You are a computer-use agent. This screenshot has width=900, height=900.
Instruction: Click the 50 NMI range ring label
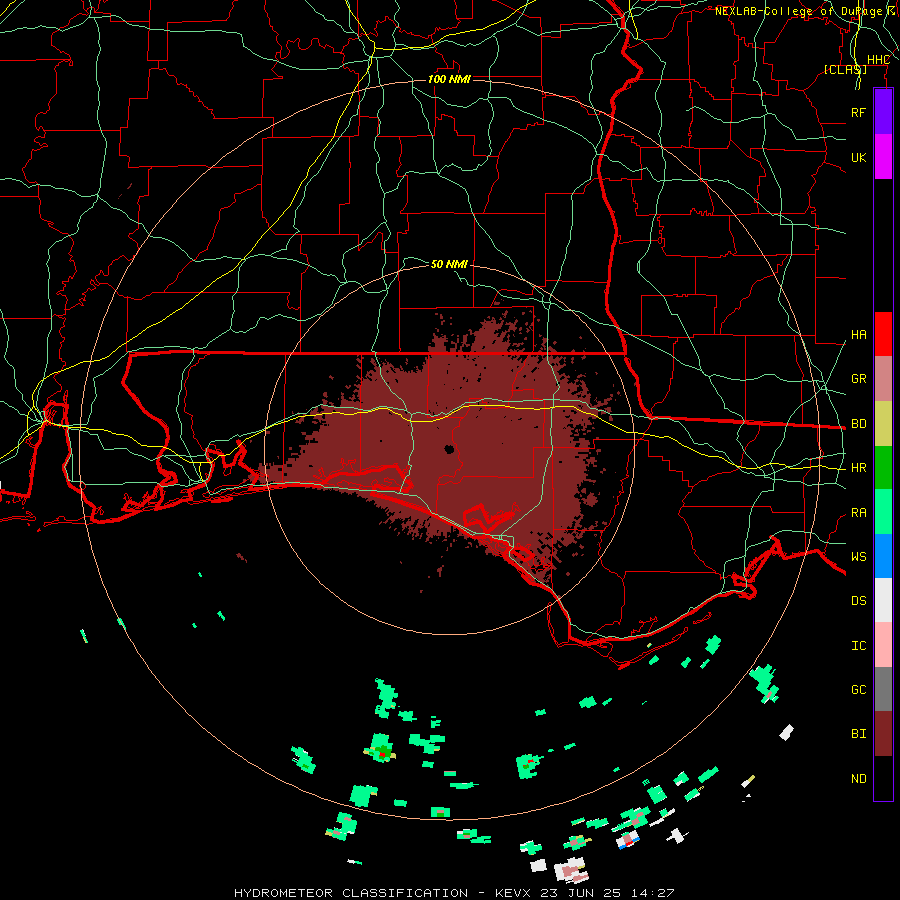(x=449, y=264)
